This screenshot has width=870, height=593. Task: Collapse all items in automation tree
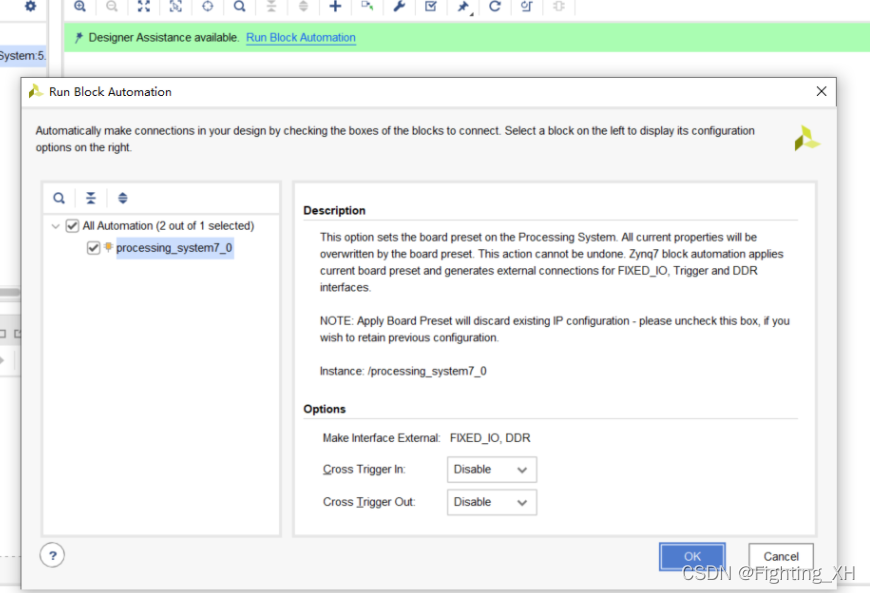tap(91, 198)
